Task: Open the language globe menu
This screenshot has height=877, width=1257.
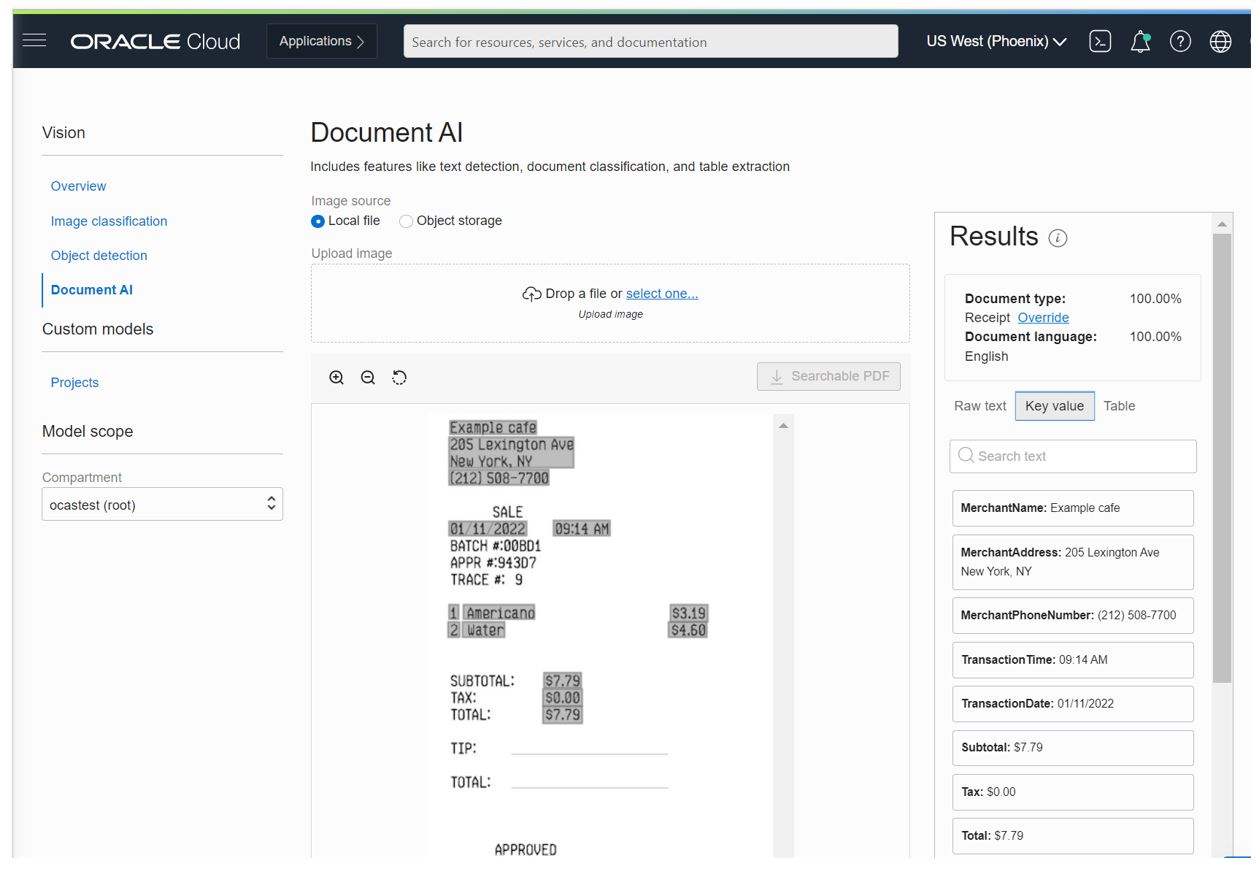Action: (x=1221, y=41)
